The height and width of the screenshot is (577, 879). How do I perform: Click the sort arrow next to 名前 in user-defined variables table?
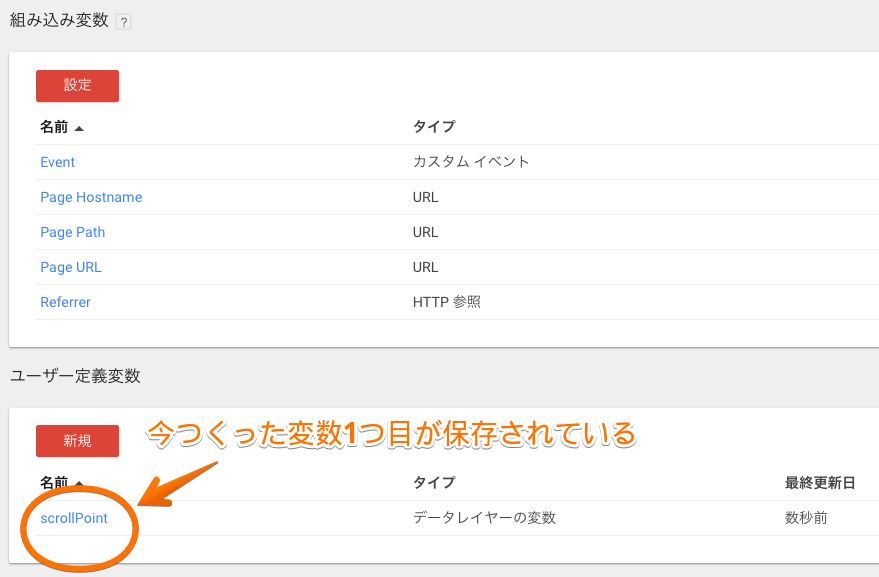click(79, 483)
